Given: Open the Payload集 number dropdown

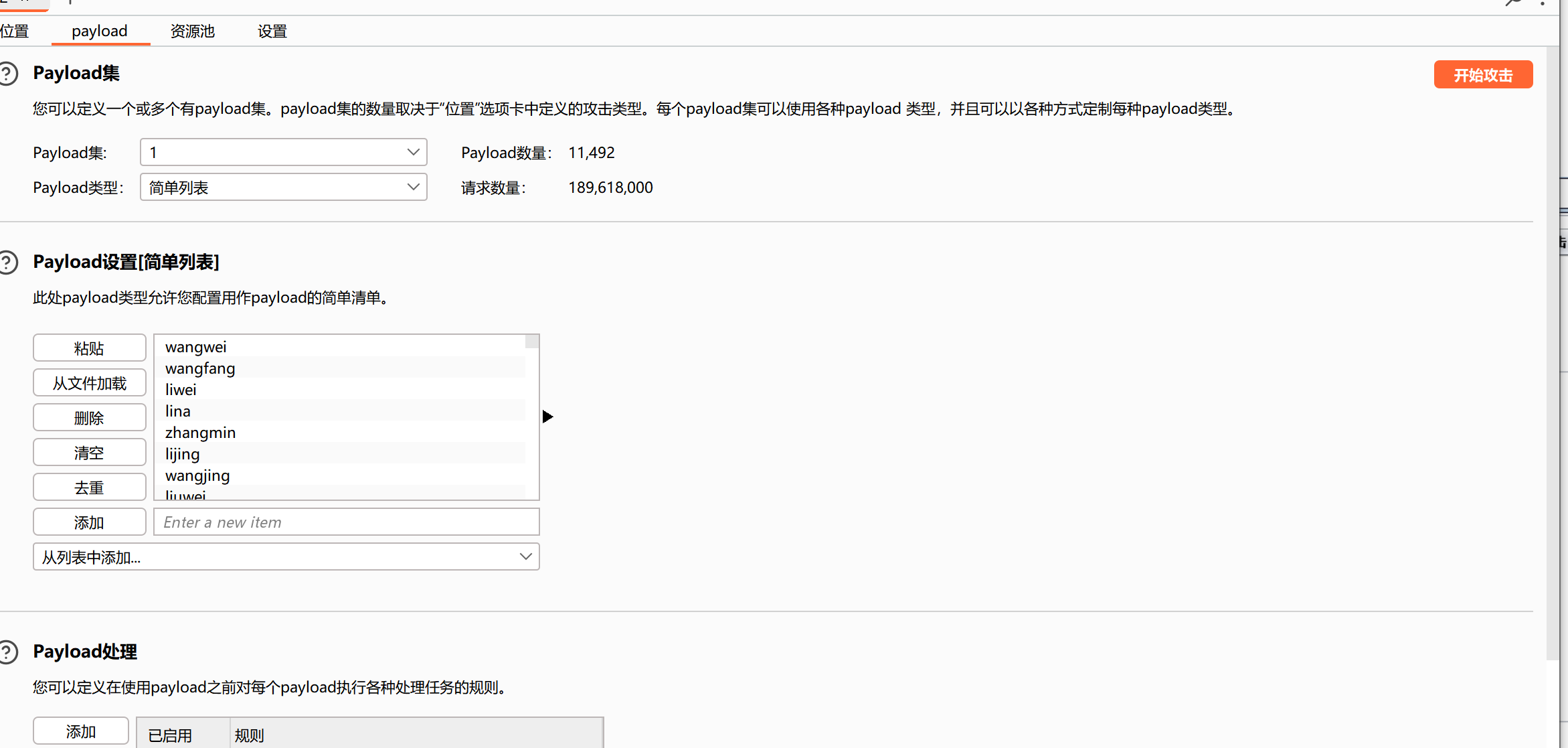Looking at the screenshot, I should (283, 153).
